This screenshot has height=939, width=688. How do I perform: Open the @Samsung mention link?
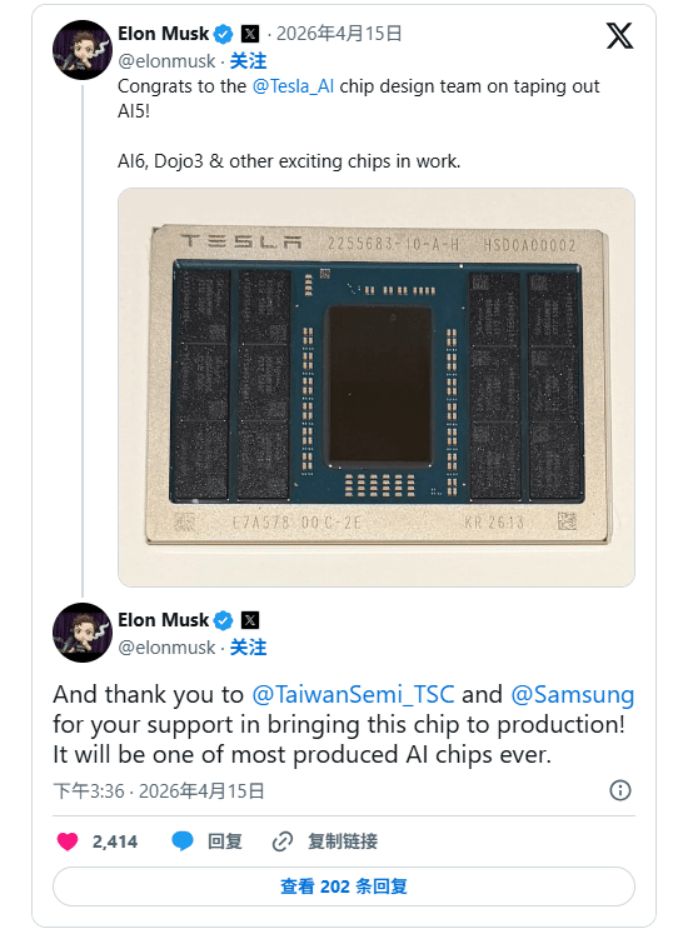[572, 694]
